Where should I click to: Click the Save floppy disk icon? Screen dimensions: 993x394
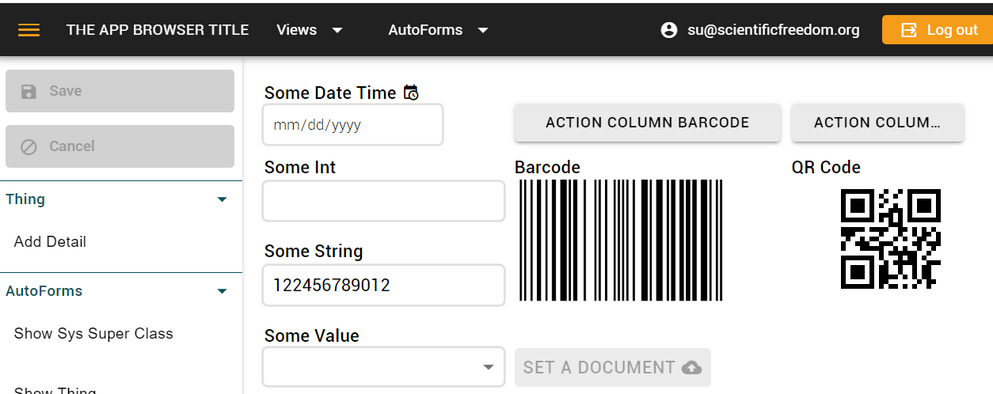[28, 91]
